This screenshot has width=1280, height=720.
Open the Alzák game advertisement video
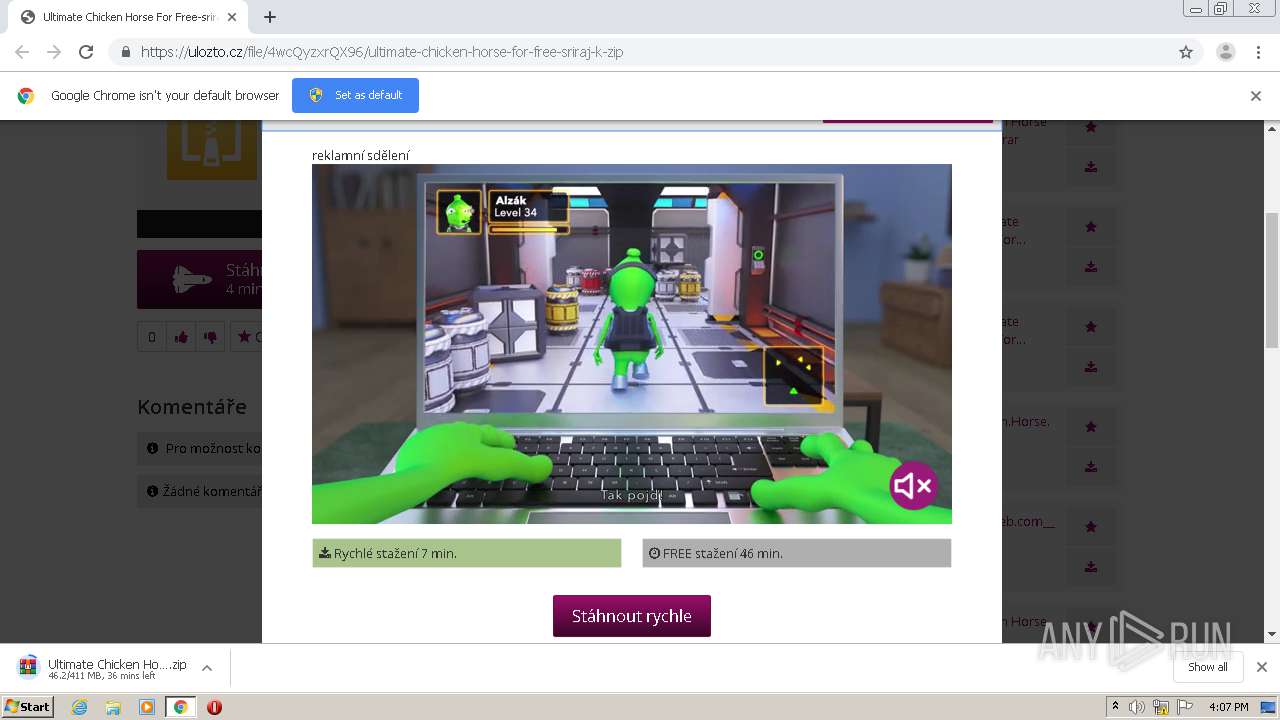(x=632, y=344)
